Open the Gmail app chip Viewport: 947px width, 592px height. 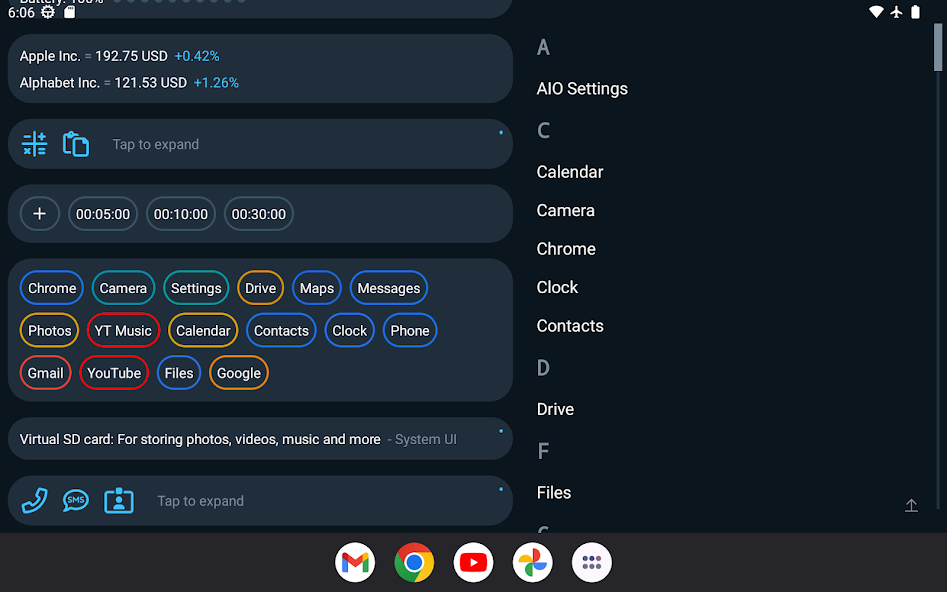[x=45, y=373]
